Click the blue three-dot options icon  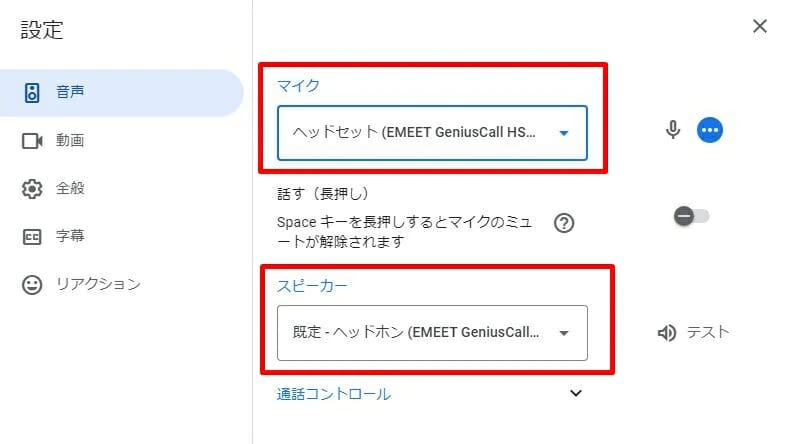tap(710, 130)
